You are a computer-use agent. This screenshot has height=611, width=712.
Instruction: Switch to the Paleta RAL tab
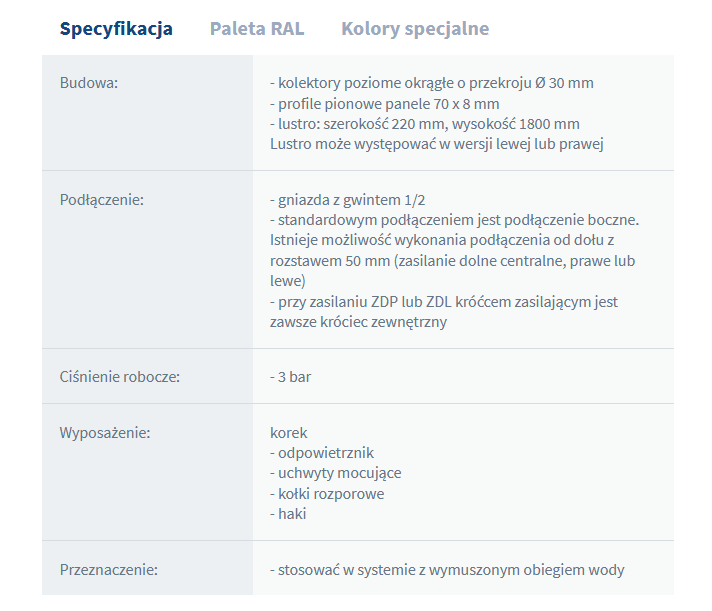click(257, 29)
